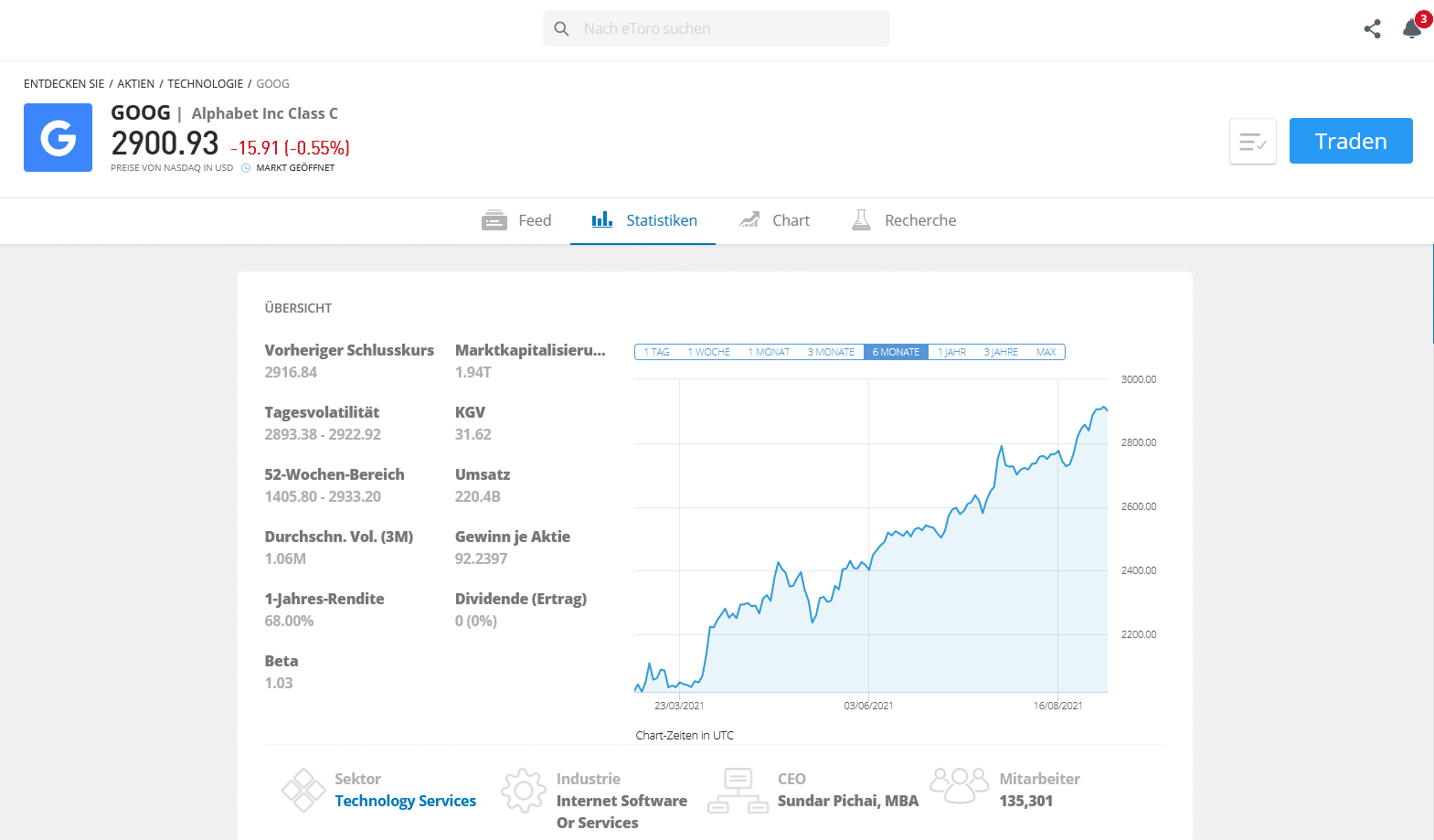Add GOOG to watchlist icon button
1434x840 pixels.
tap(1252, 142)
